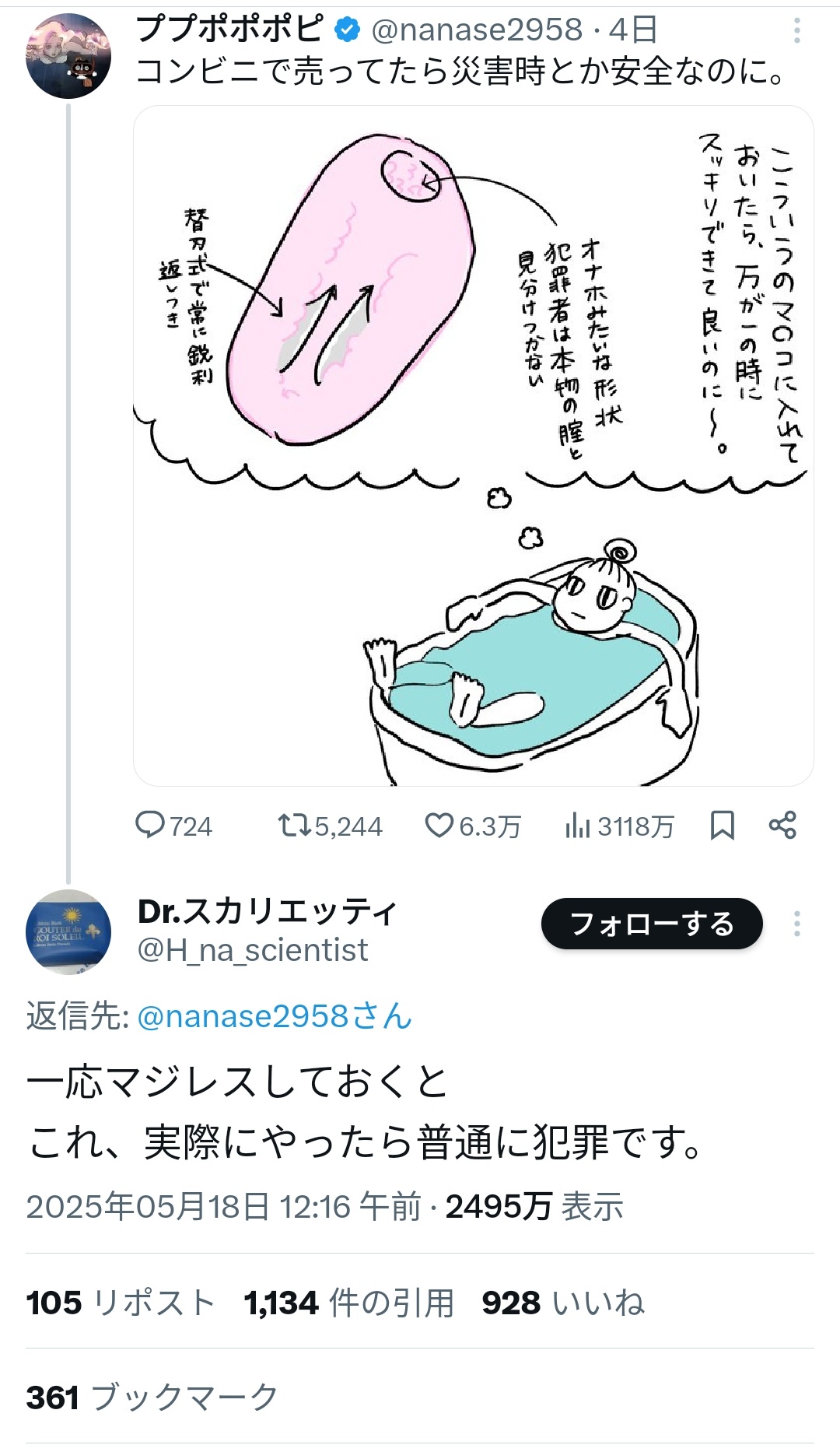Open reply comments on the first tweet
The image size is (840, 1452).
pos(150,825)
